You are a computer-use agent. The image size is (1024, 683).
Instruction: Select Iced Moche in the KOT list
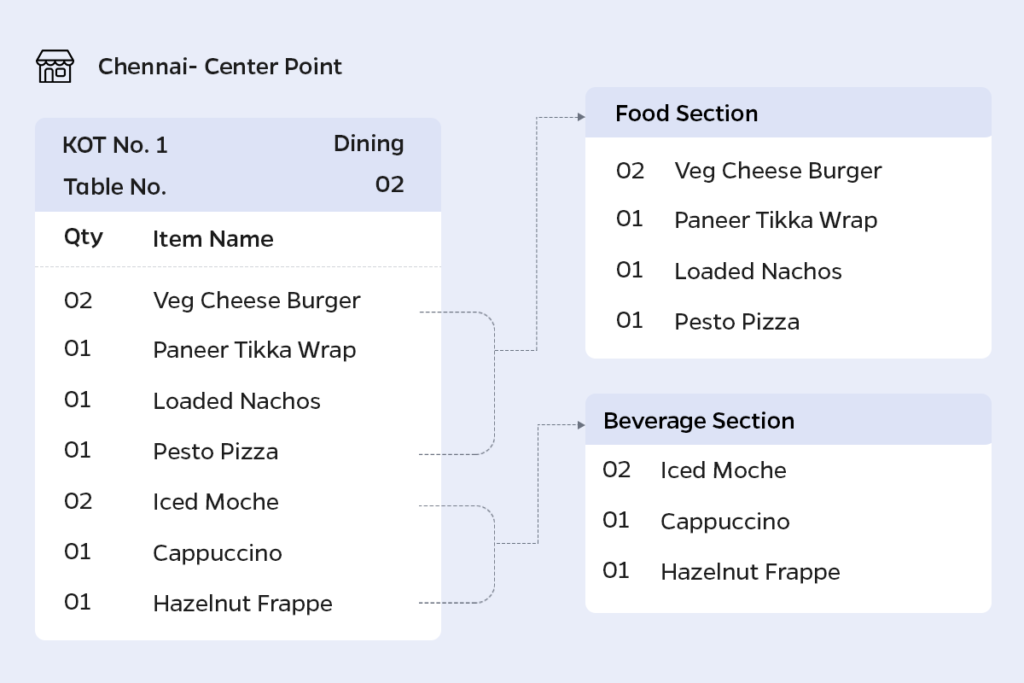pos(216,502)
